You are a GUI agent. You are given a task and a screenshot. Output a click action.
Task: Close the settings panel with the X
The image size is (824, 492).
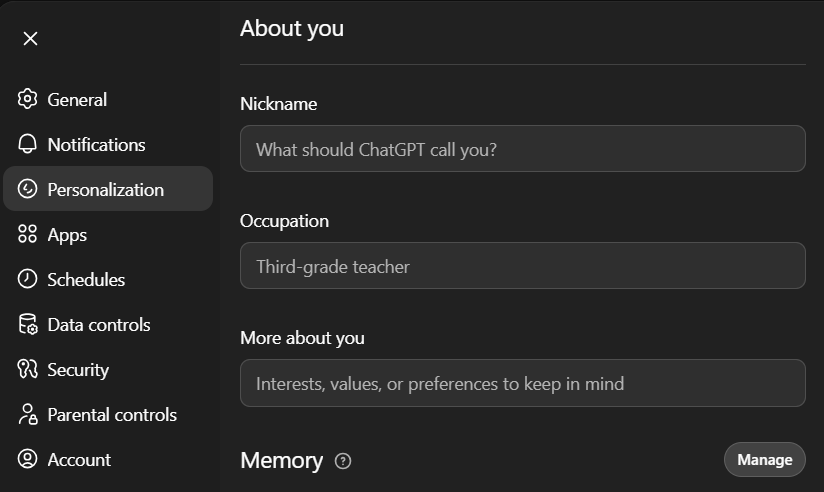[31, 38]
